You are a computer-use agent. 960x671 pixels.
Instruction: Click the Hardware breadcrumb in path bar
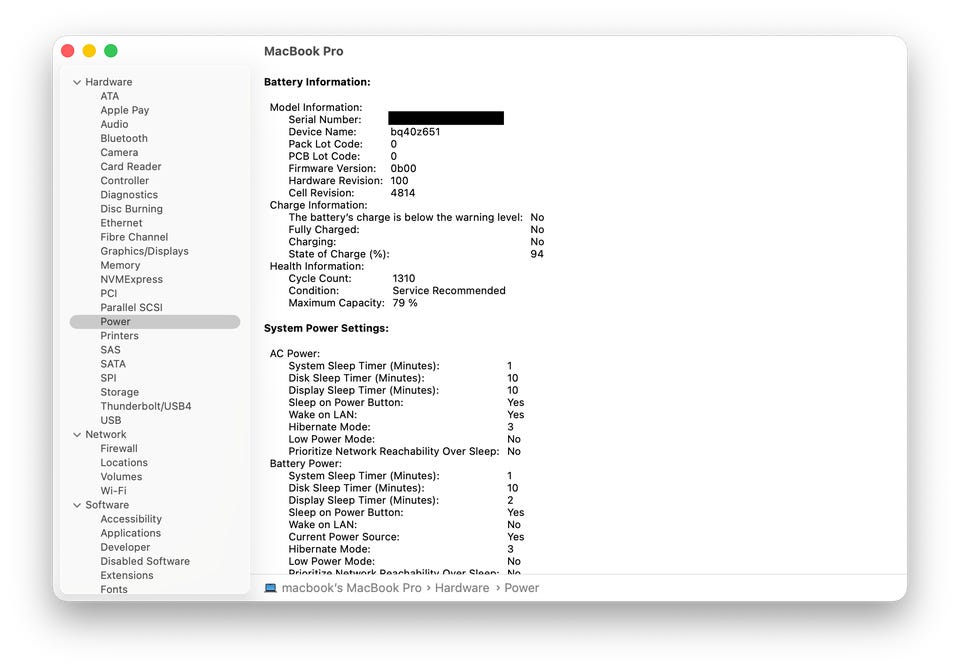(x=462, y=588)
